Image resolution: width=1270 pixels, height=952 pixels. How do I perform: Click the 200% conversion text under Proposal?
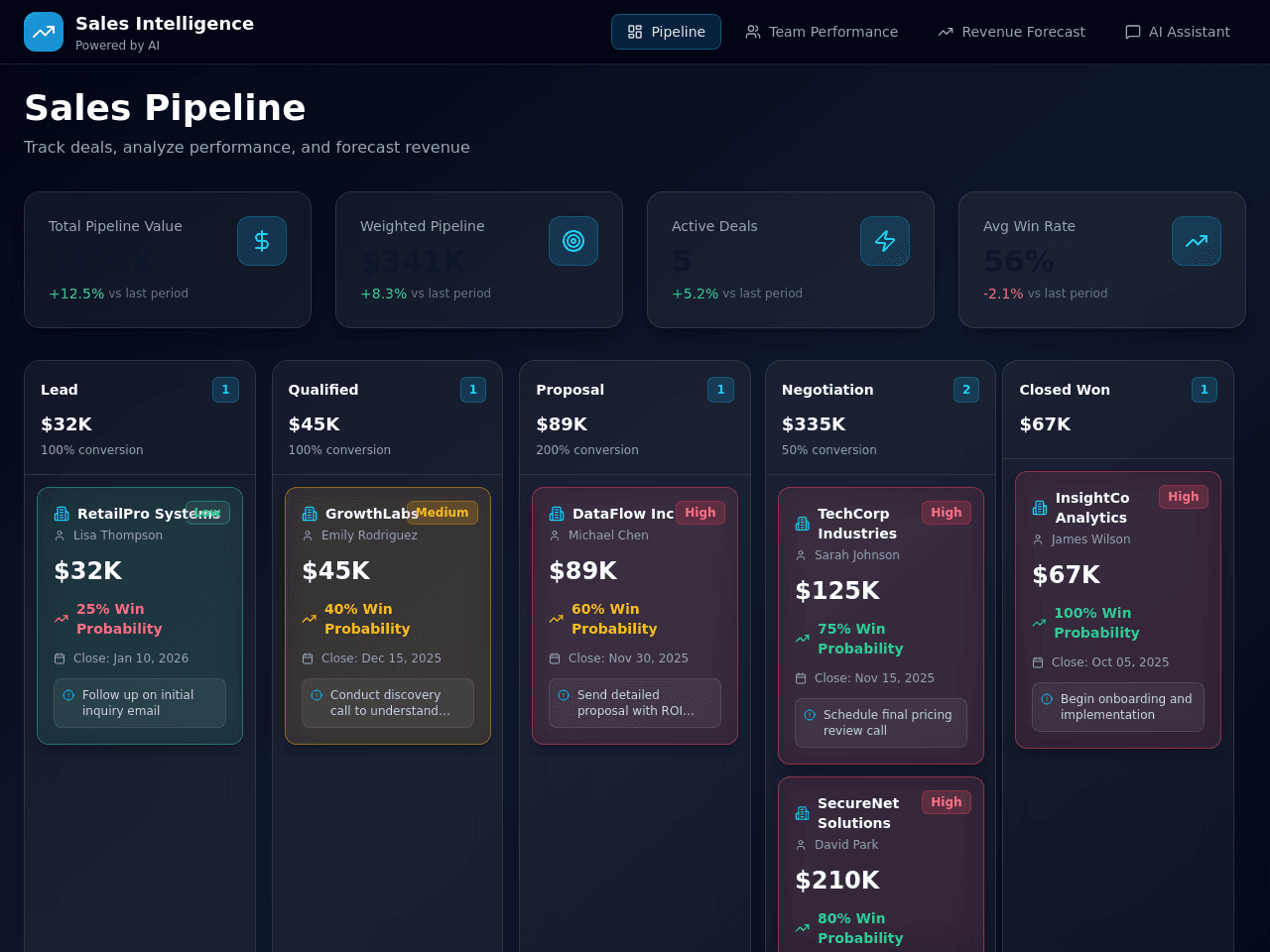[x=587, y=450]
